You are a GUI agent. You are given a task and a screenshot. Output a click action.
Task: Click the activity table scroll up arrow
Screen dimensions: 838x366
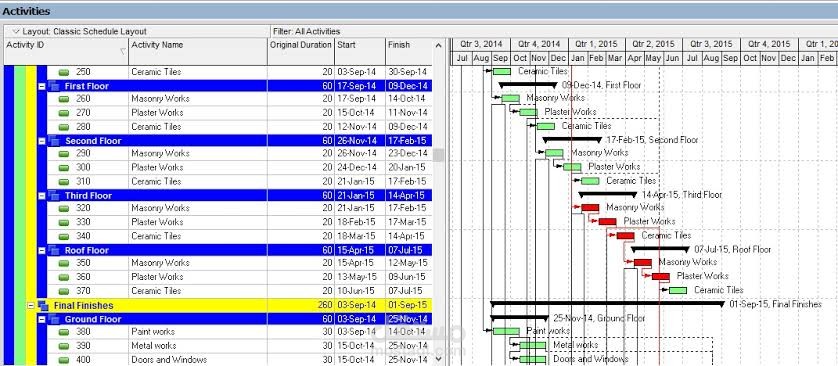439,45
